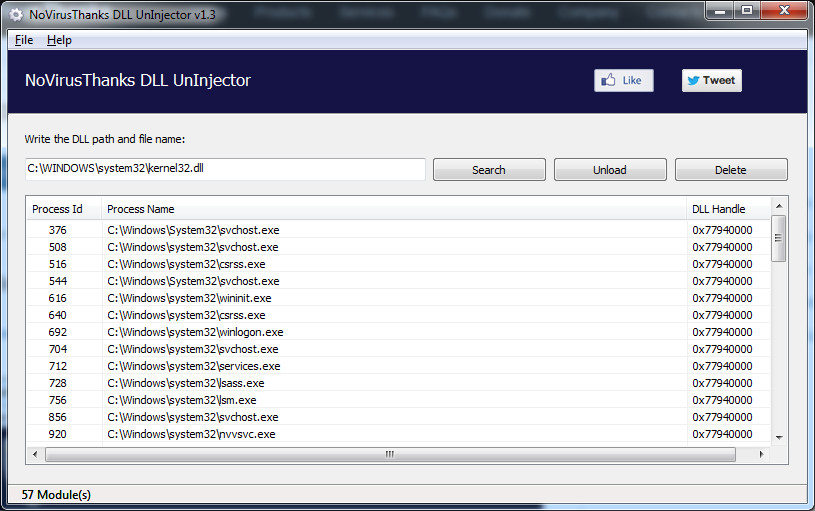Minimize the DLL UnInjector window
This screenshot has width=815, height=511.
(x=720, y=10)
